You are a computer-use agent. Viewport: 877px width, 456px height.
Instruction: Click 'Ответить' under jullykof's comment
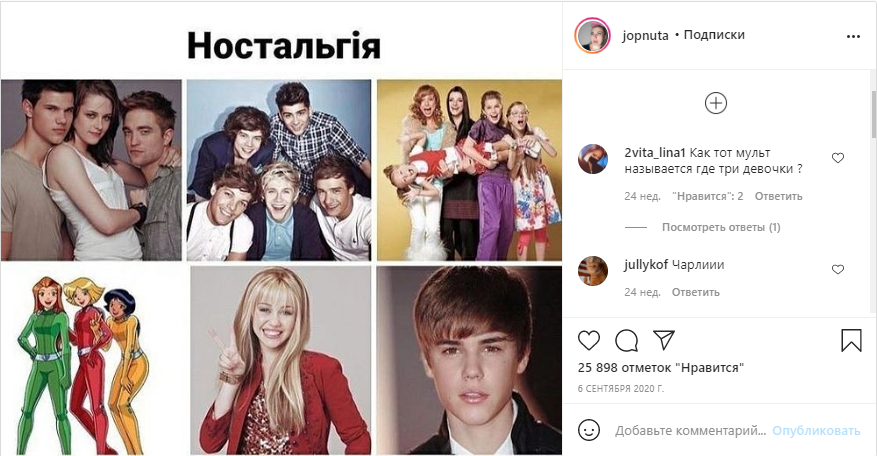(x=695, y=292)
